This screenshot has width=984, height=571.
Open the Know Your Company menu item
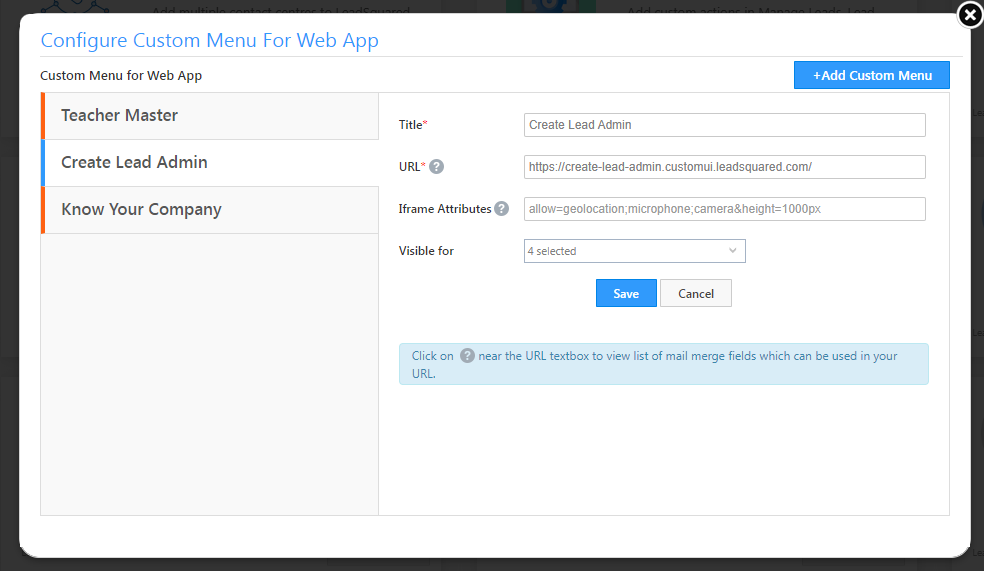[210, 210]
